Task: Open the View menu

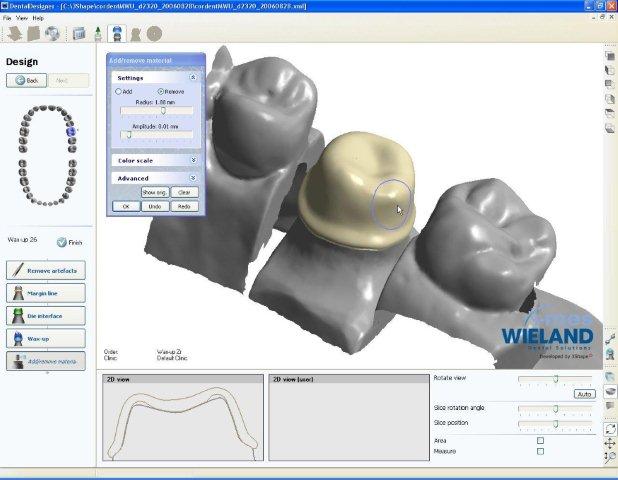Action: pyautogui.click(x=21, y=18)
